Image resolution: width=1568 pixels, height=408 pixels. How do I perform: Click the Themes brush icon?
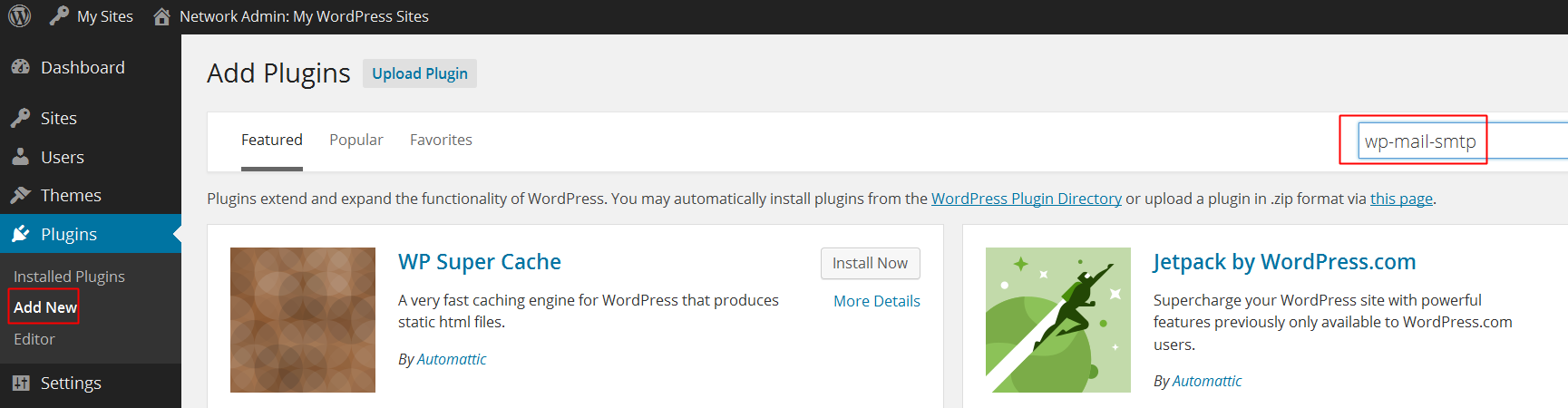[x=20, y=195]
